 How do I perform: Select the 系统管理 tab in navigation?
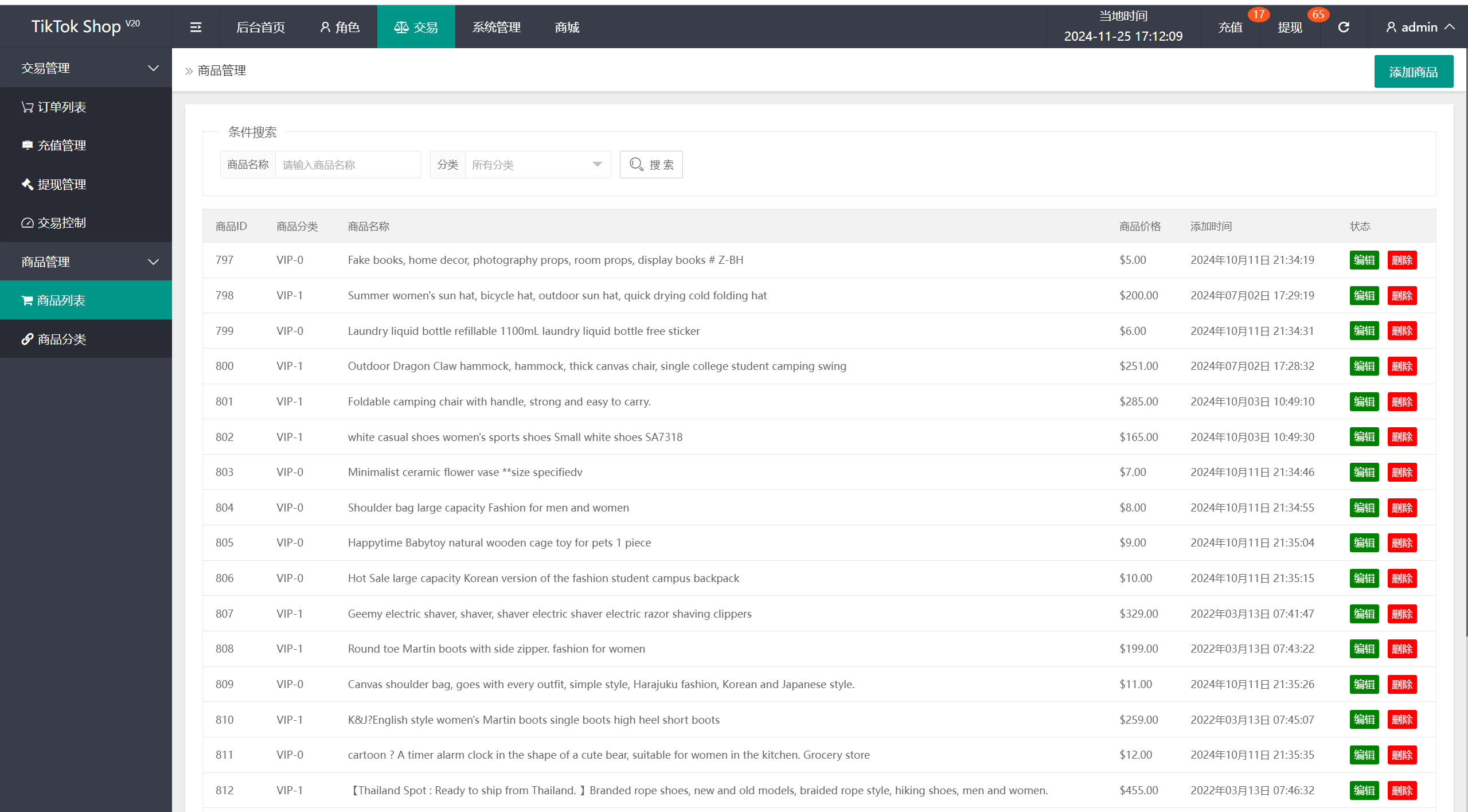(x=497, y=28)
